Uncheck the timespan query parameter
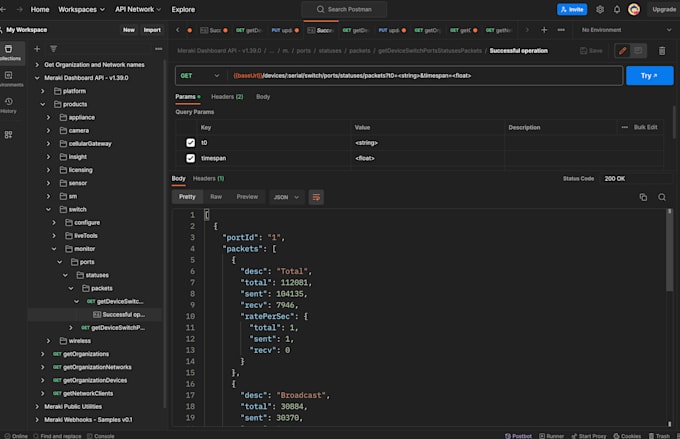Screen dimensions: 680x439 tap(190, 158)
